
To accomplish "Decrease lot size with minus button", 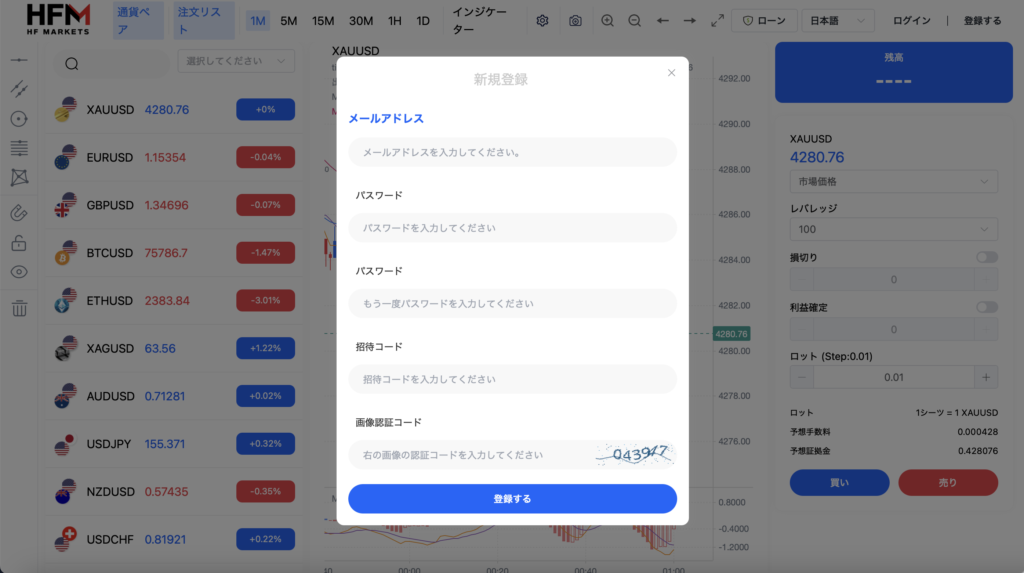I will pos(801,378).
